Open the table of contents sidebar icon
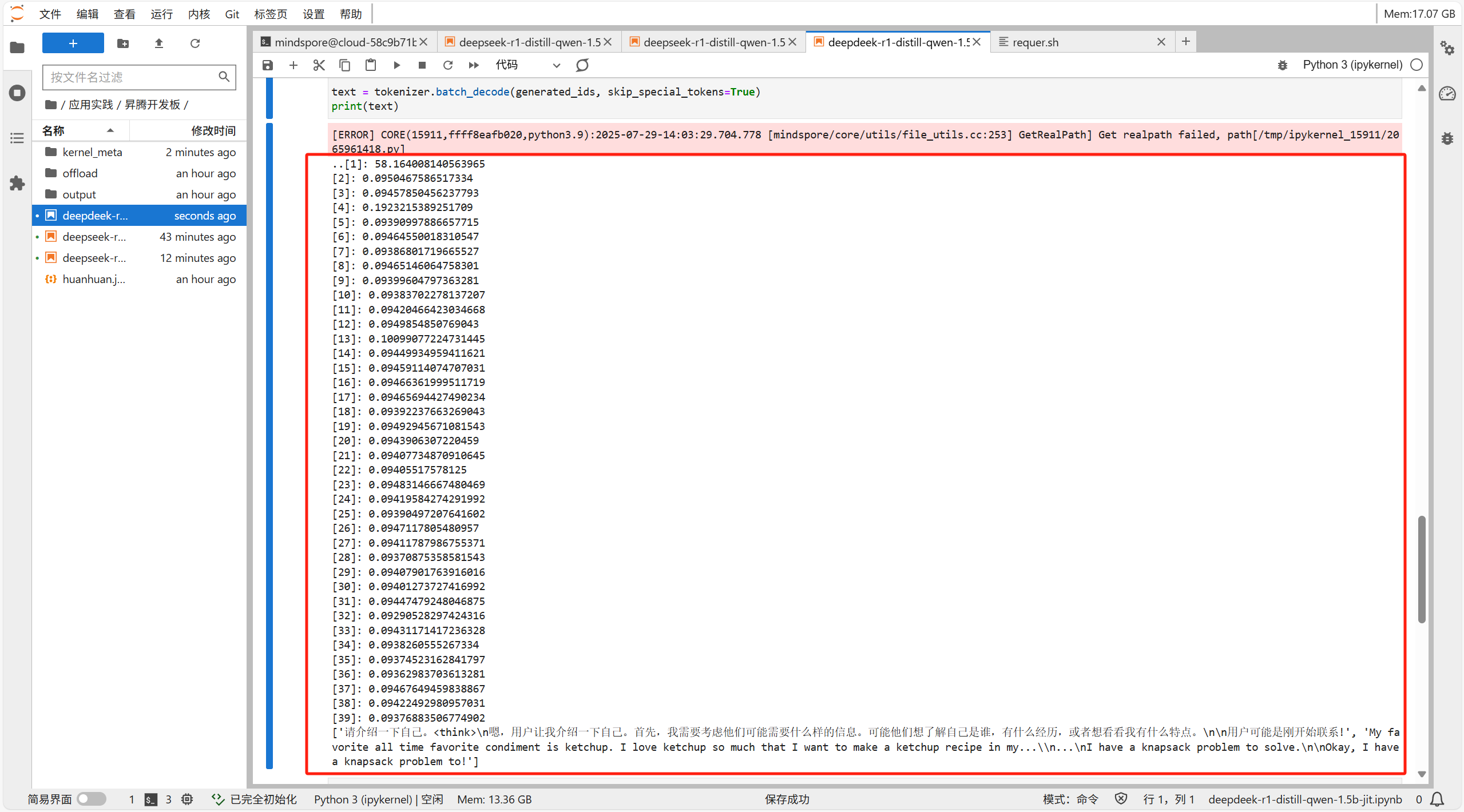This screenshot has width=1464, height=812. click(17, 138)
